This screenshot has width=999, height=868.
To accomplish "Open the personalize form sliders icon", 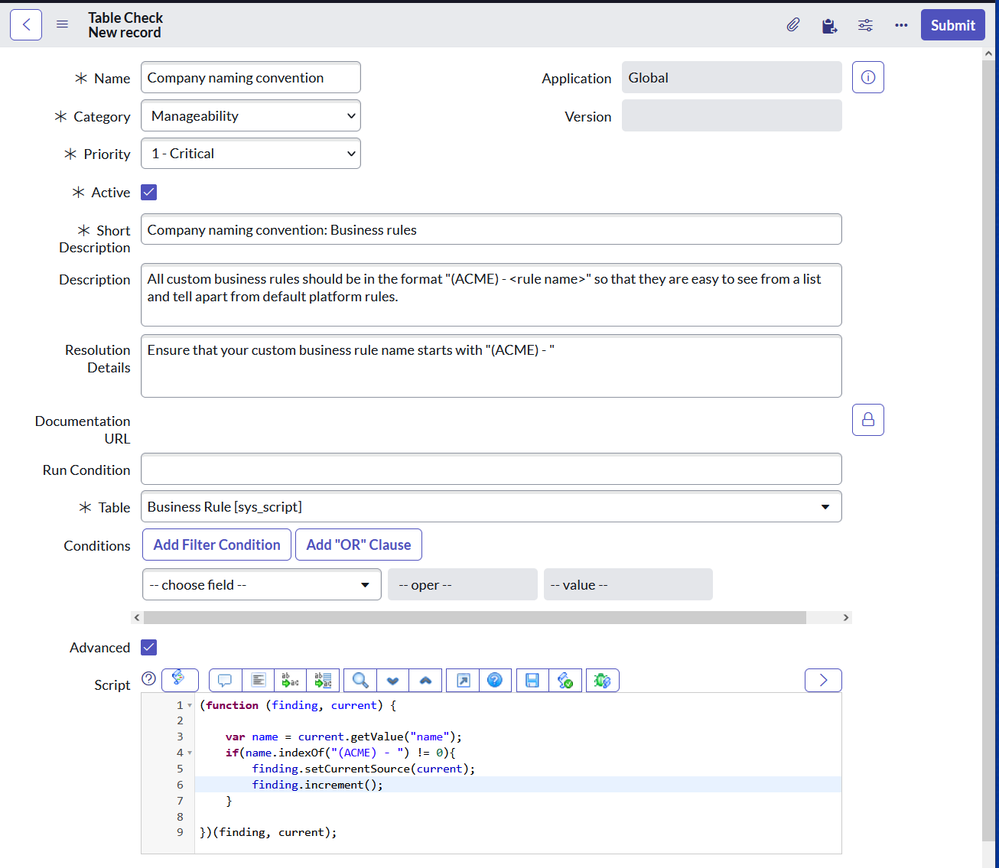I will 865,25.
